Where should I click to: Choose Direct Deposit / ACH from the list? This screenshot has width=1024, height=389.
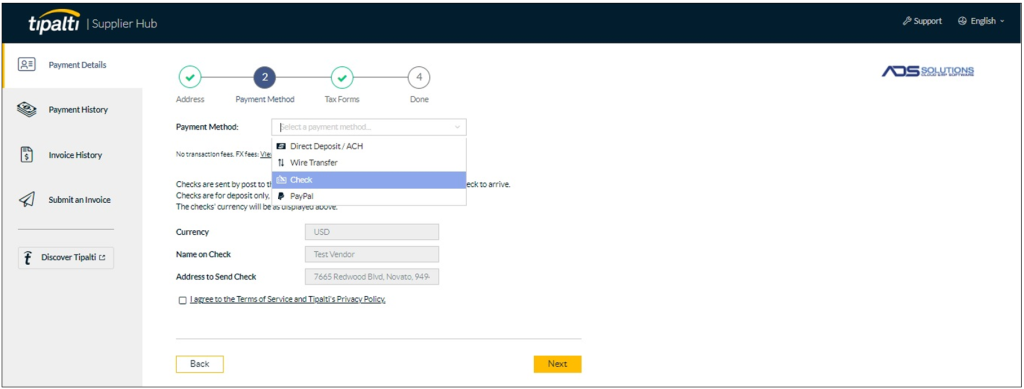(x=369, y=146)
